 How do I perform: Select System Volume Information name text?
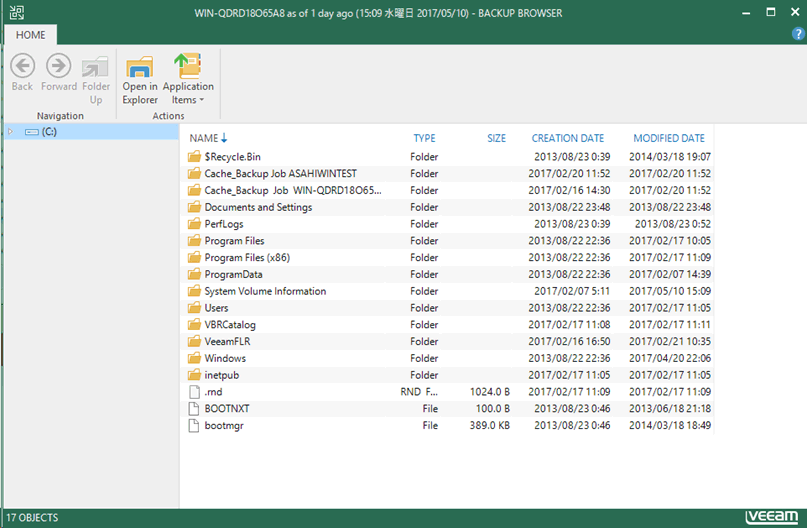[x=265, y=291]
